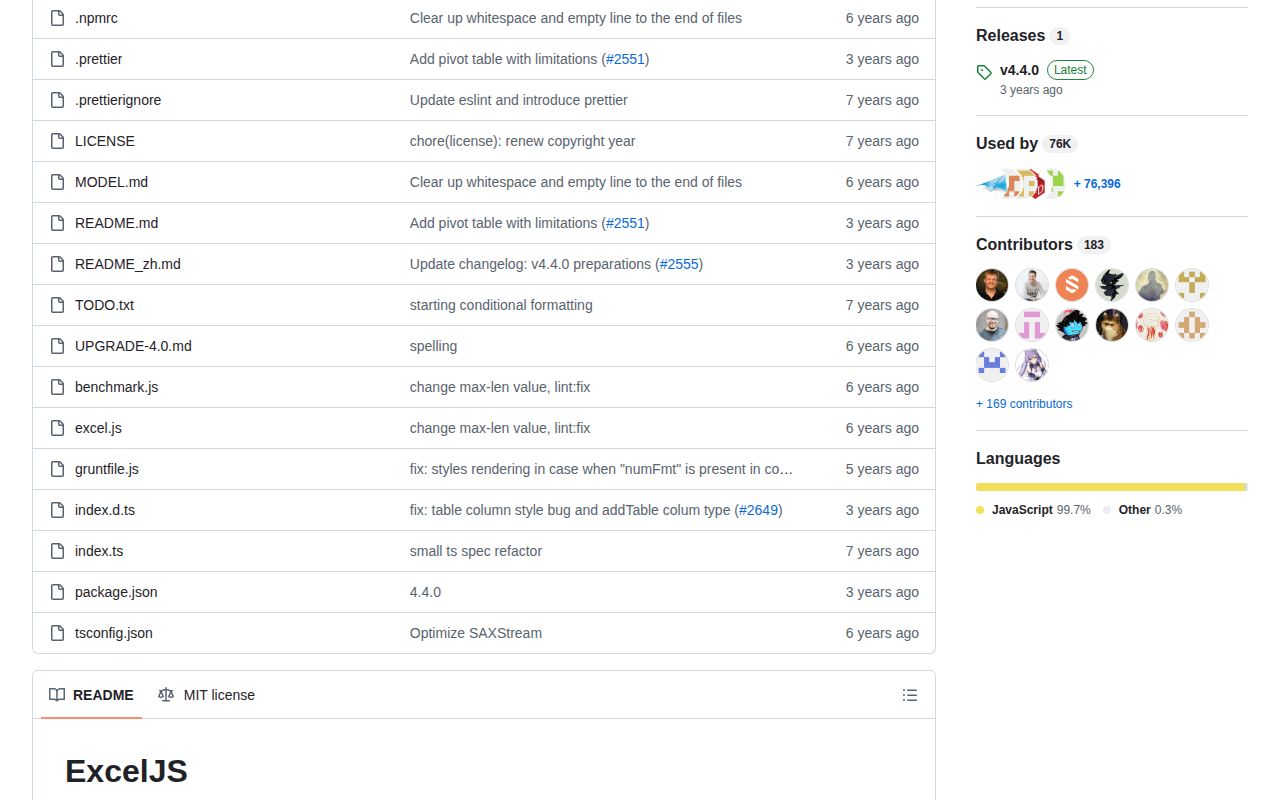Open the index.d.ts file
Screen dimensions: 1280x800
[105, 510]
